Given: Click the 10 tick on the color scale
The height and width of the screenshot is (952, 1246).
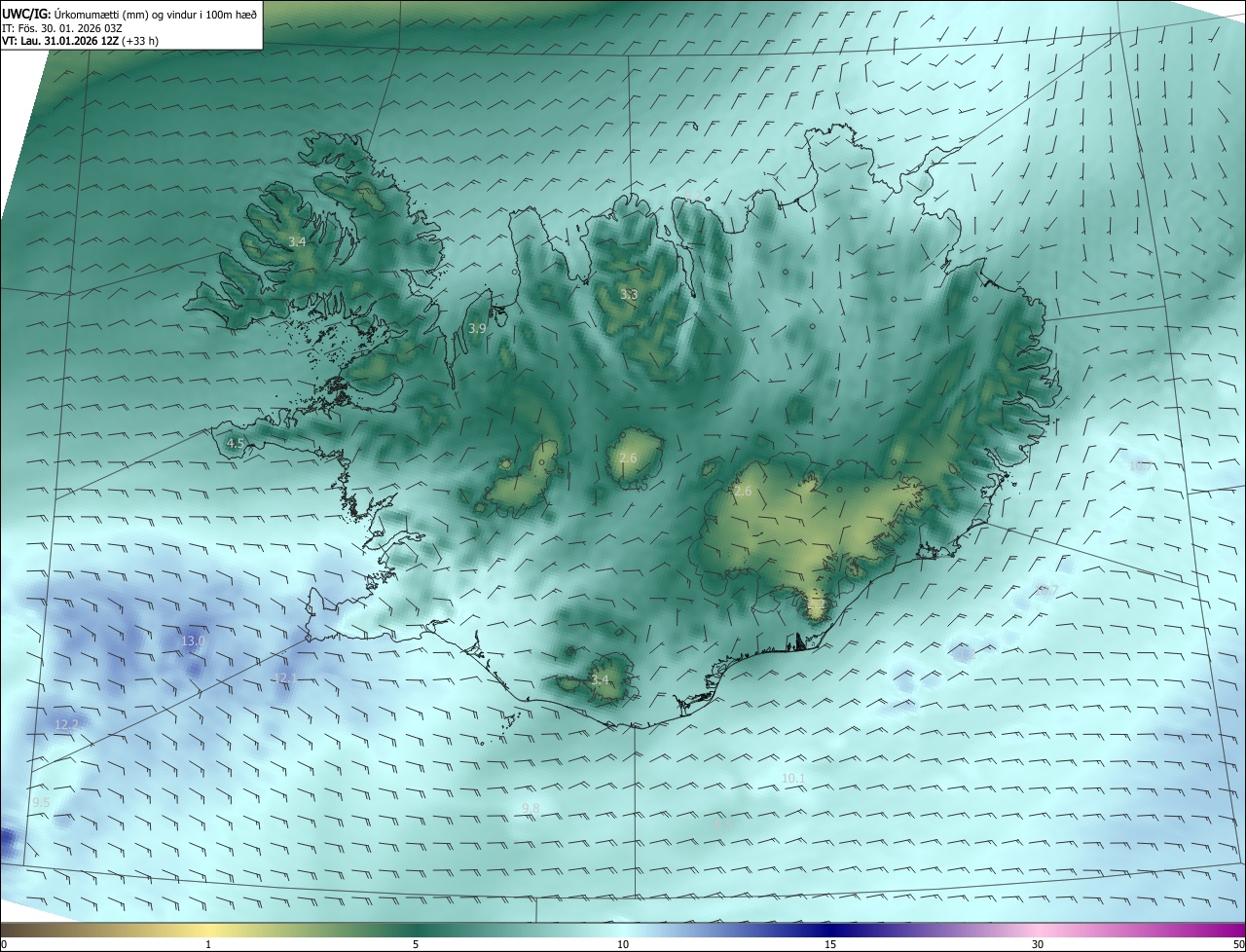Looking at the screenshot, I should click(x=623, y=944).
